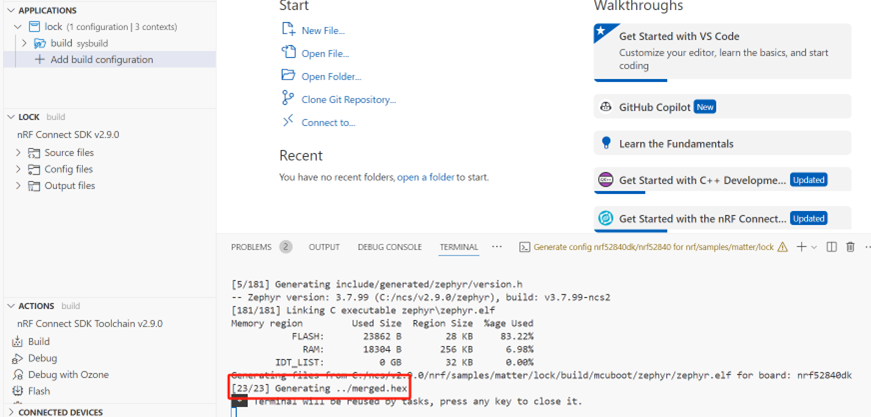
Task: Click the C++ Development walkthrough icon
Action: tap(605, 180)
